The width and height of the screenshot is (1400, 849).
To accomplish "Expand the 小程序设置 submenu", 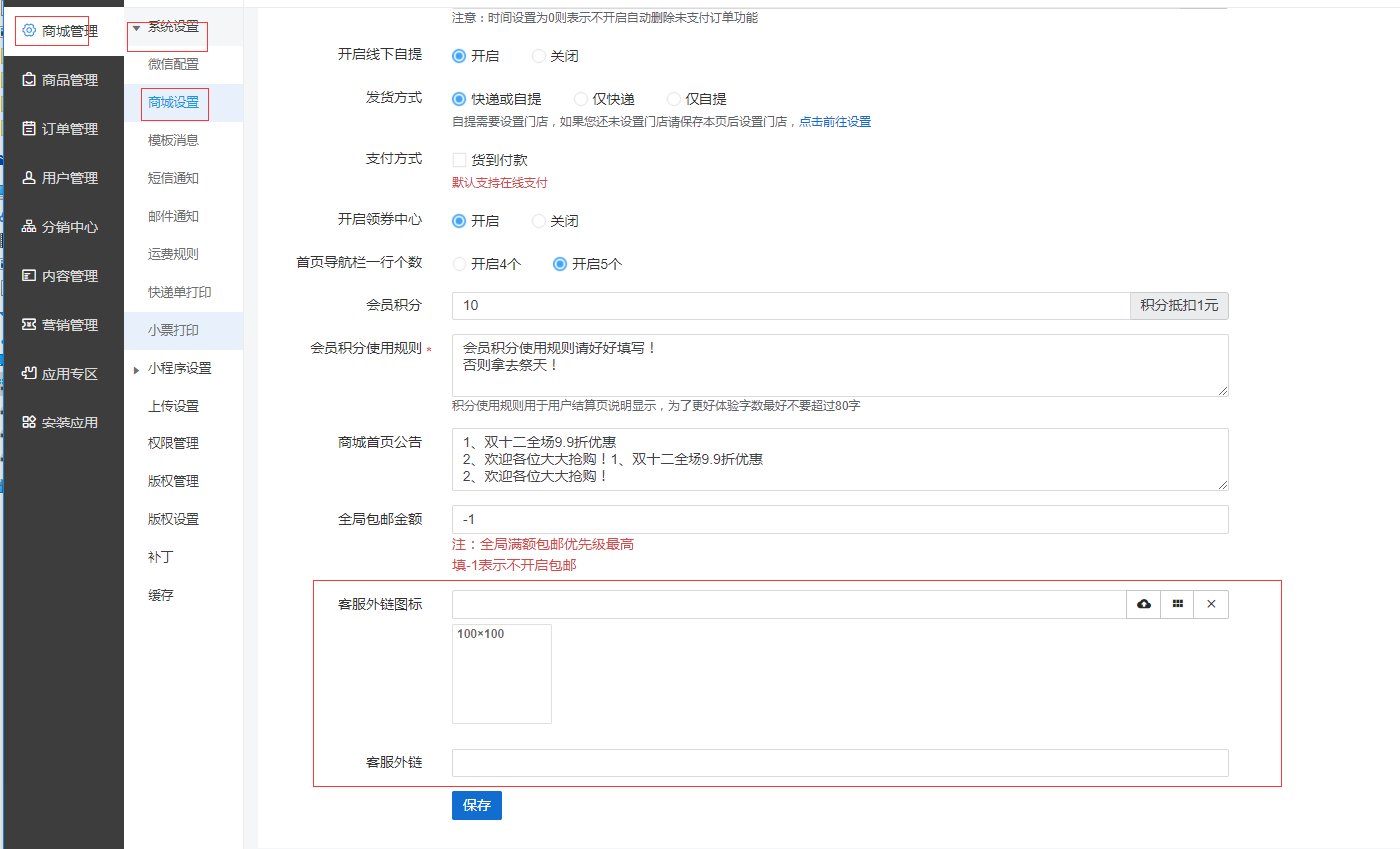I will click(x=136, y=369).
